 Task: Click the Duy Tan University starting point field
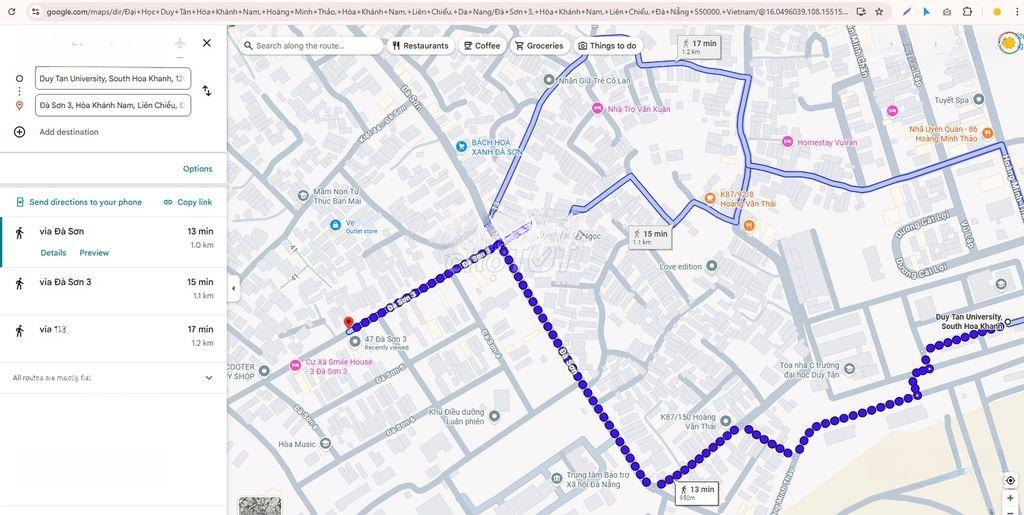coord(112,78)
